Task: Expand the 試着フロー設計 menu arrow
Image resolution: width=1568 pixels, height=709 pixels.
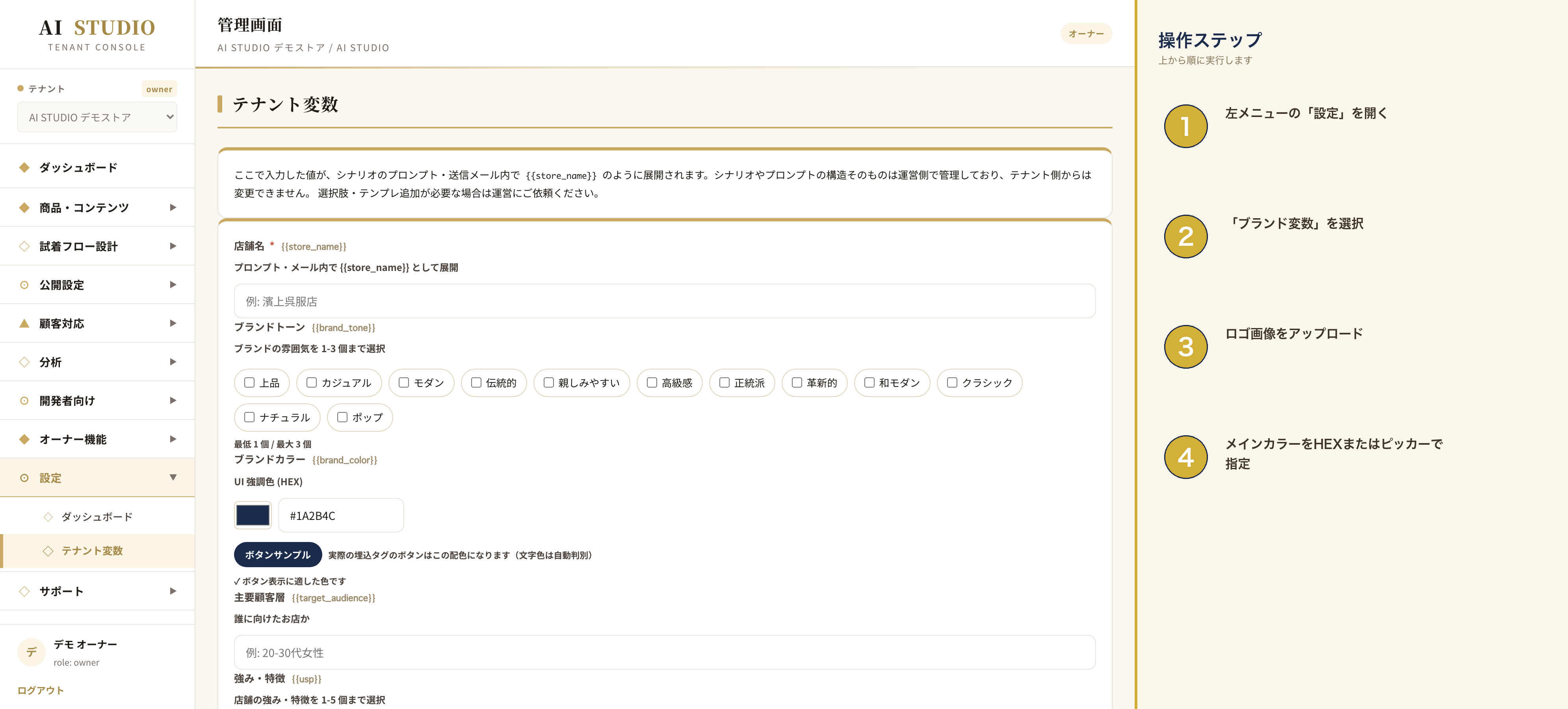Action: click(x=173, y=247)
